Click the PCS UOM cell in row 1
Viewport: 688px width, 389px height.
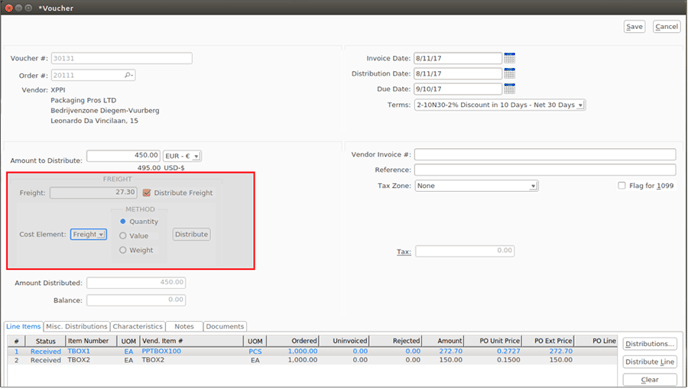(x=255, y=351)
